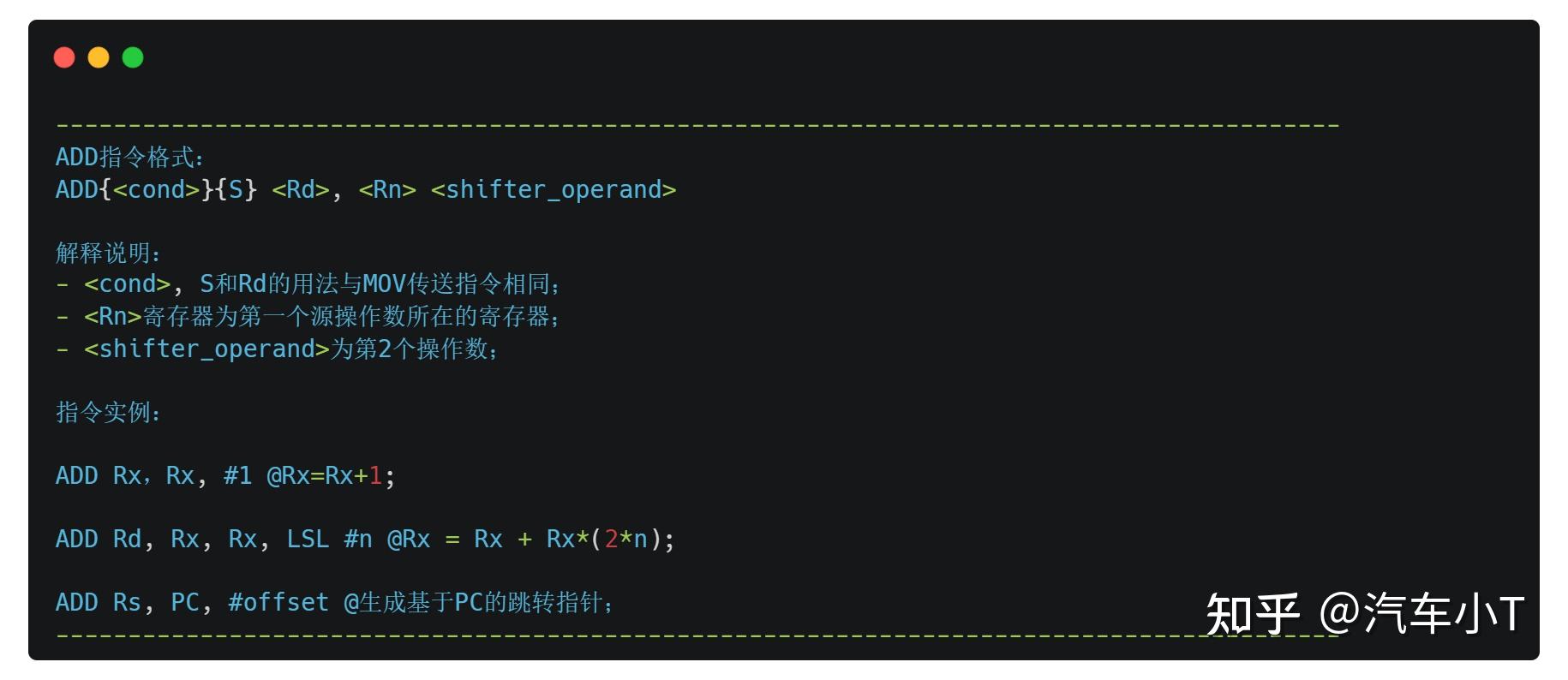Viewport: 1568px width, 680px height.
Task: Click the <Rn>寄存器 explanation bullet
Action: pos(308,316)
